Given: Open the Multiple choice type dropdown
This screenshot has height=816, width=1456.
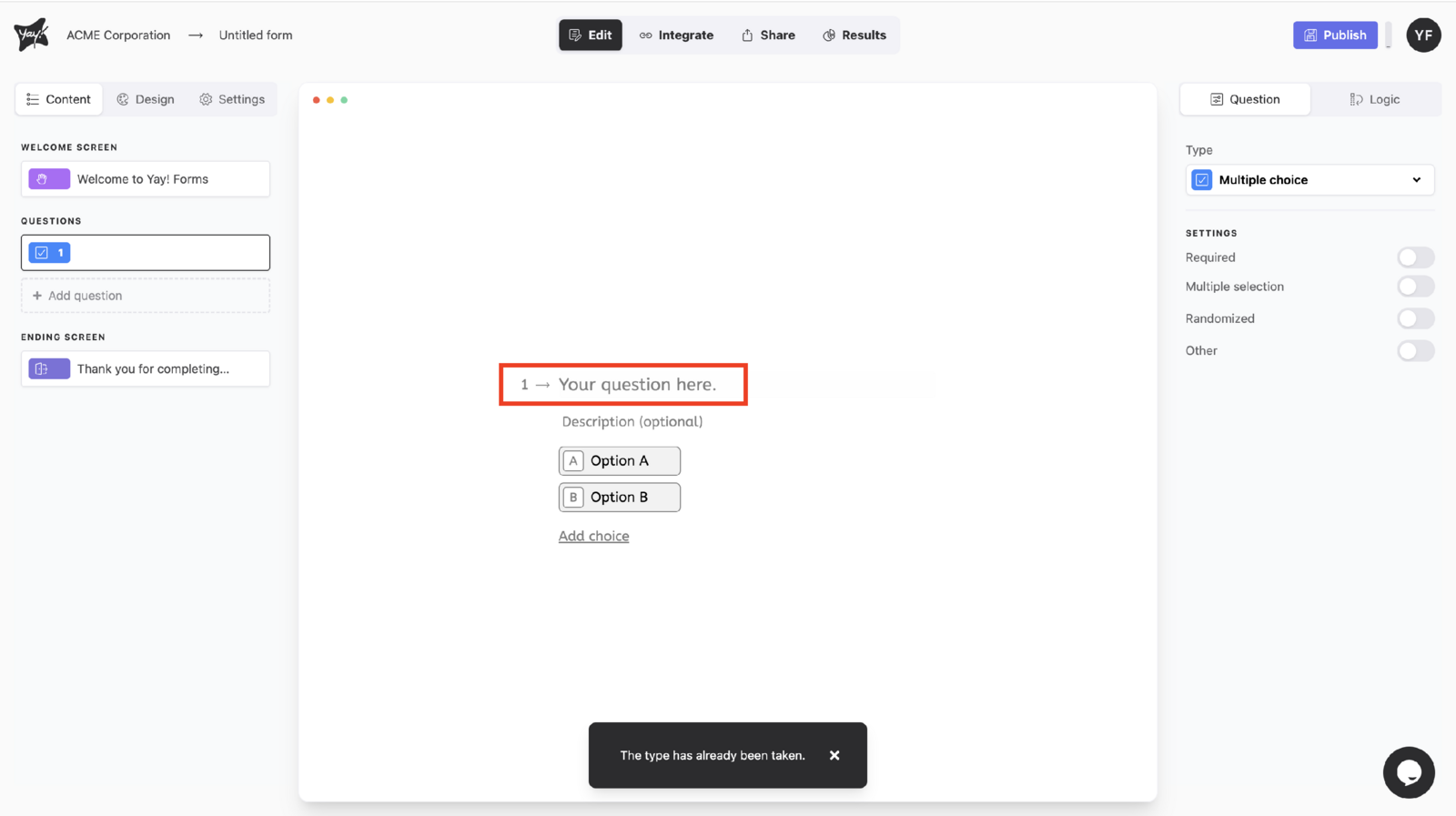Looking at the screenshot, I should coord(1309,180).
